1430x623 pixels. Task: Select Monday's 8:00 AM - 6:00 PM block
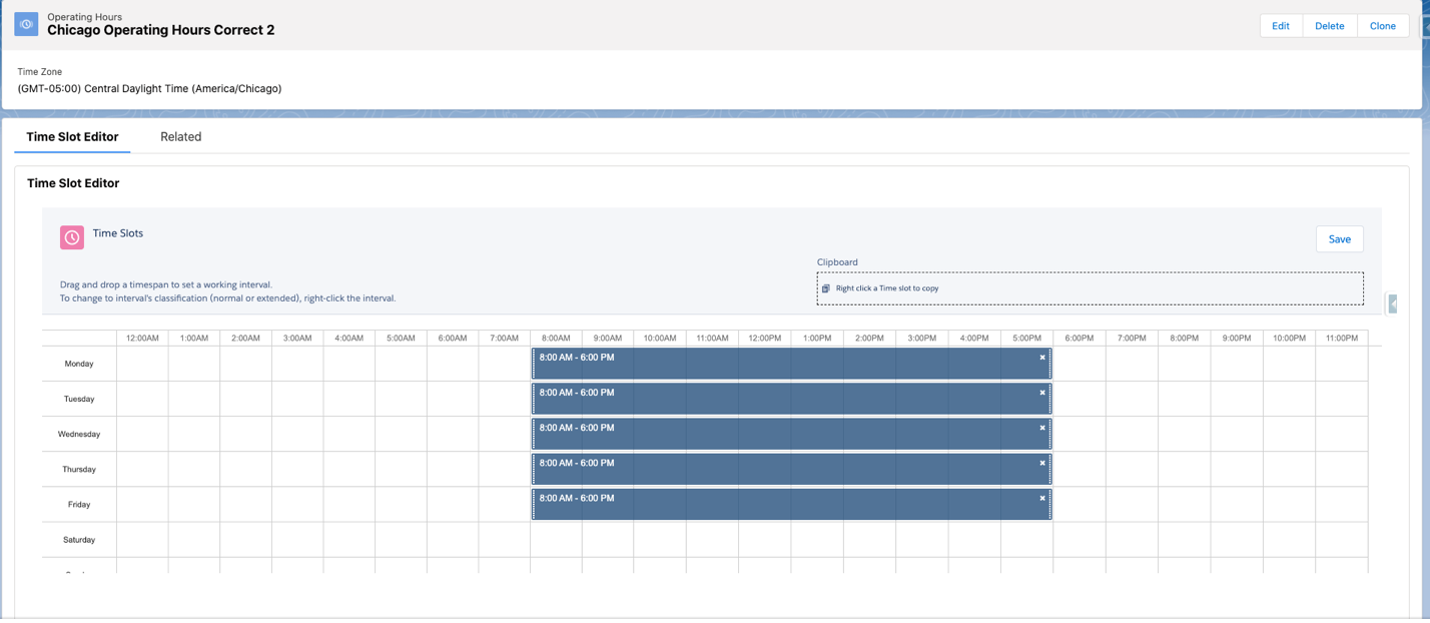click(x=790, y=364)
